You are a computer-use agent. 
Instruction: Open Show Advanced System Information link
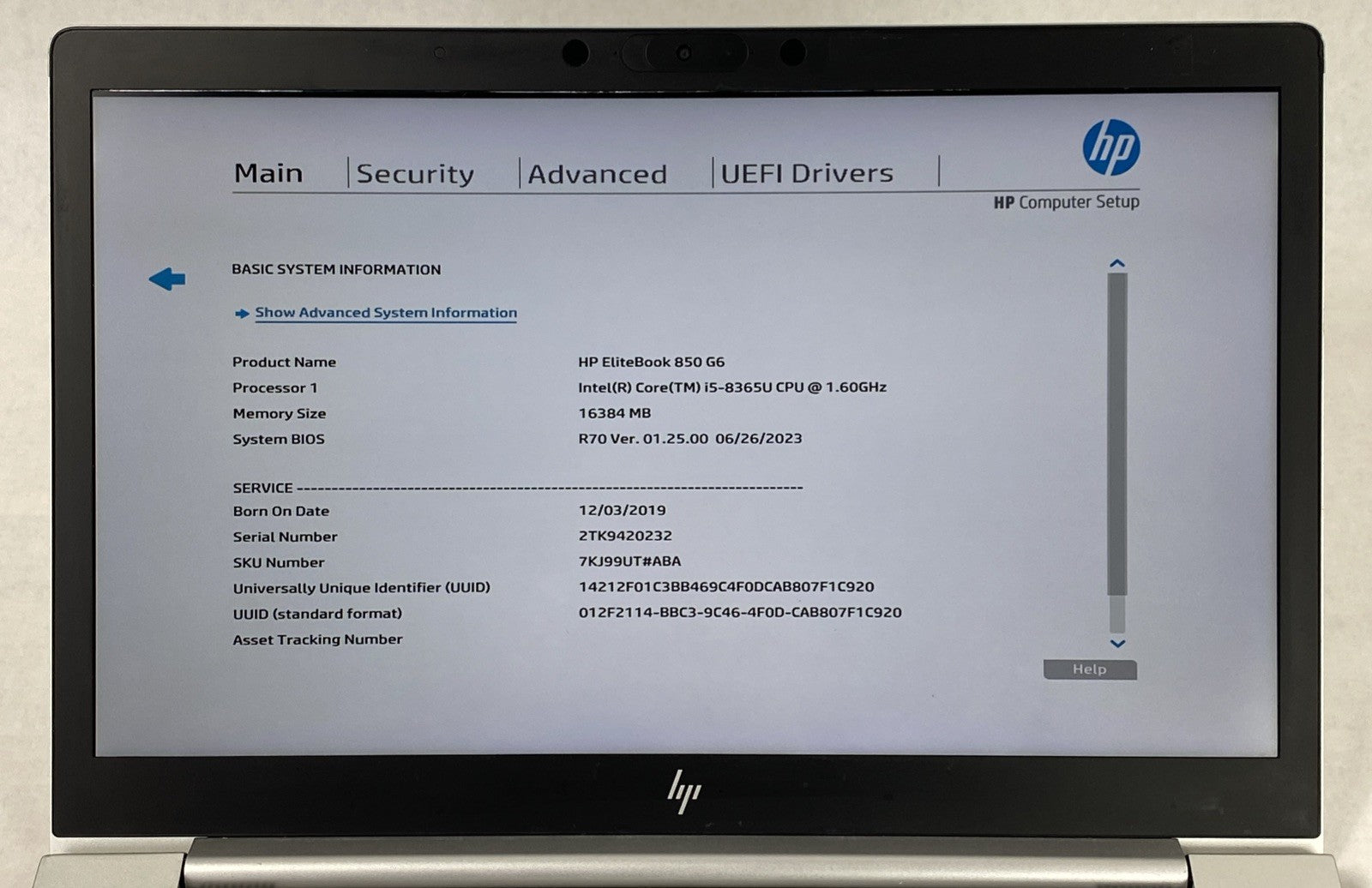click(386, 313)
